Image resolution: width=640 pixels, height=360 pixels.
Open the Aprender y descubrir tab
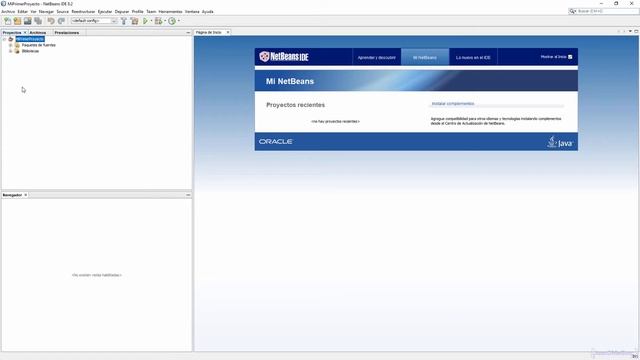[x=377, y=58]
